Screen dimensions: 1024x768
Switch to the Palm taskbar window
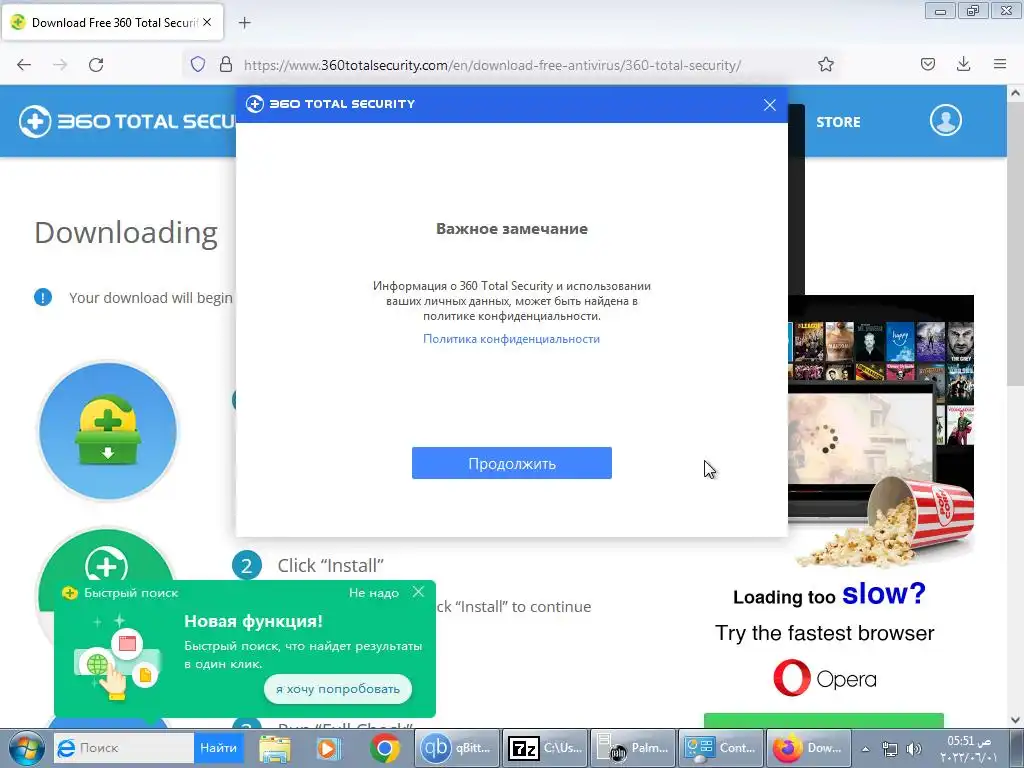click(633, 748)
